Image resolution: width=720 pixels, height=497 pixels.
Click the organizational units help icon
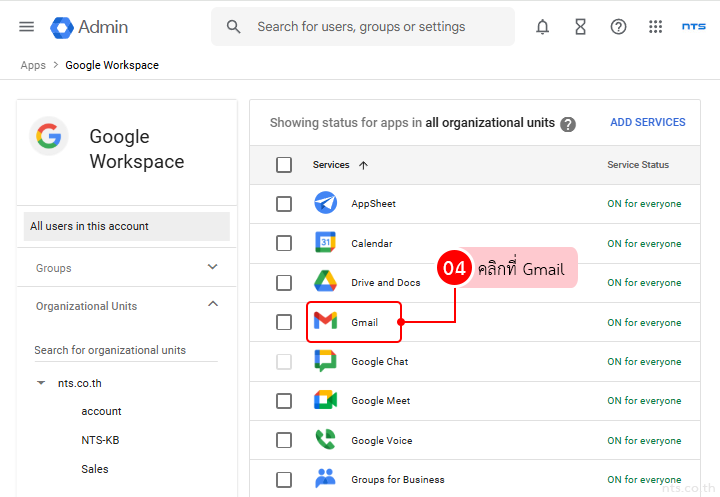pyautogui.click(x=568, y=124)
